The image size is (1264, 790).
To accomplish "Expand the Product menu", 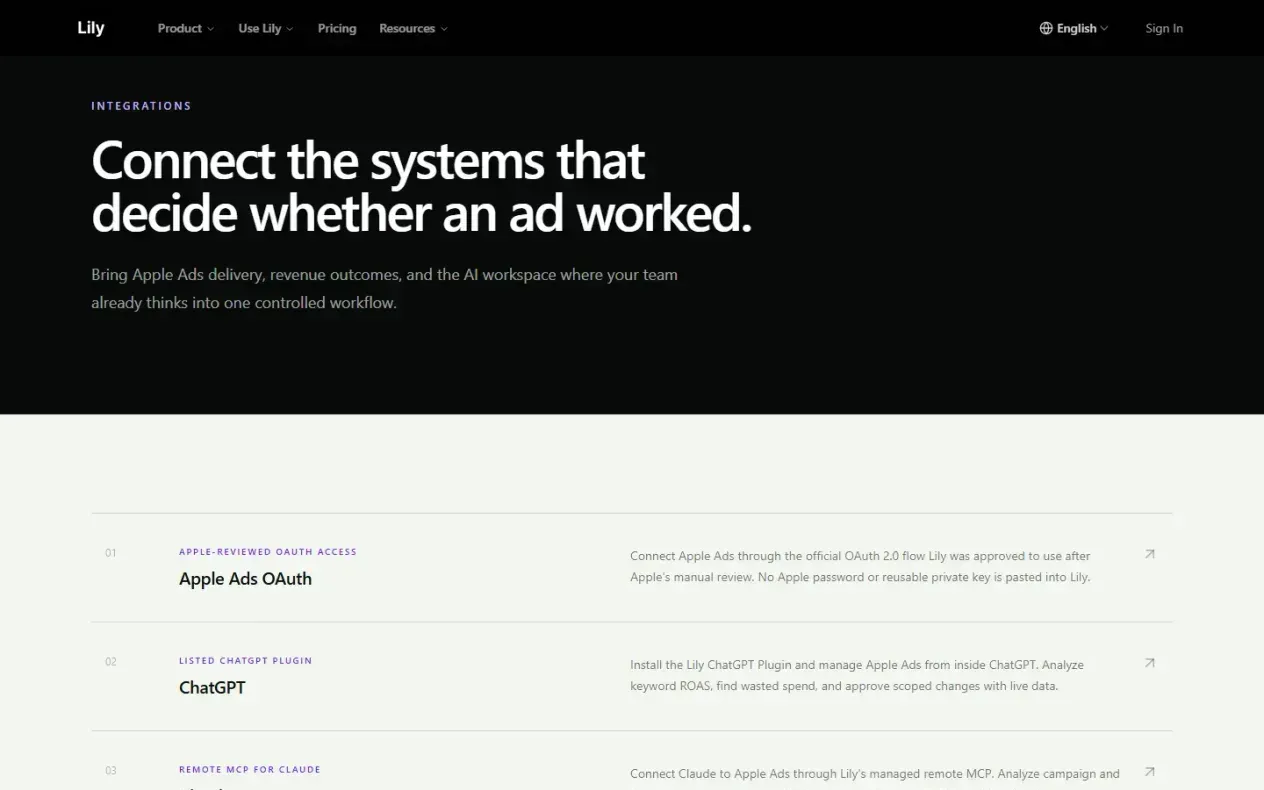I will coord(186,28).
